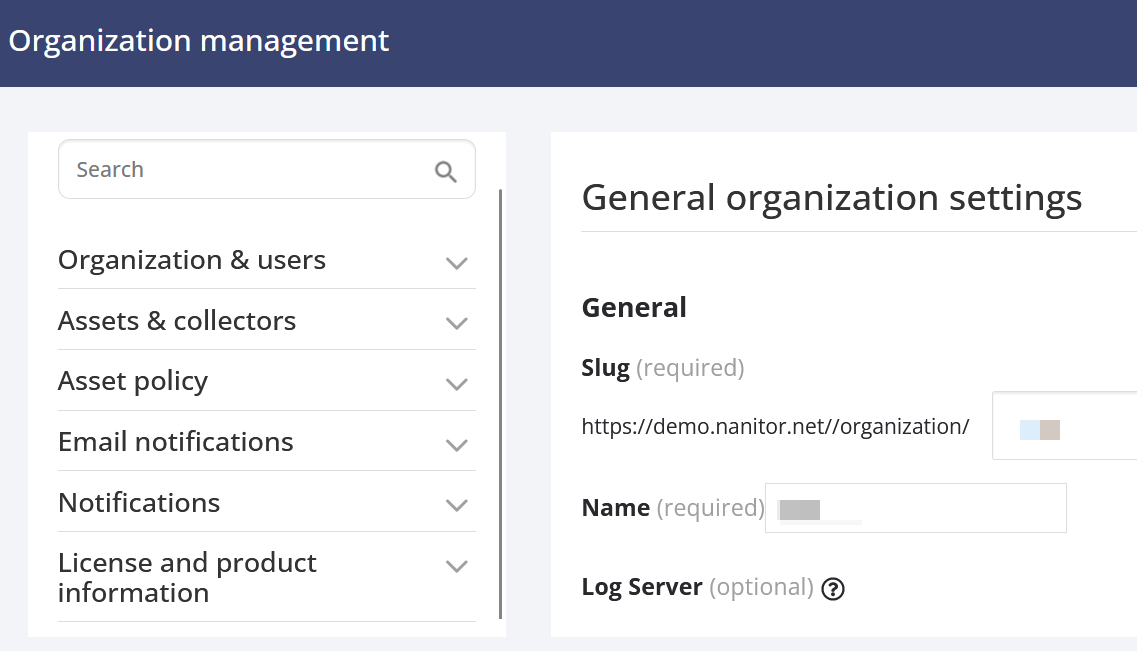Expand License and product information chevron
1137x651 pixels.
coord(457,567)
